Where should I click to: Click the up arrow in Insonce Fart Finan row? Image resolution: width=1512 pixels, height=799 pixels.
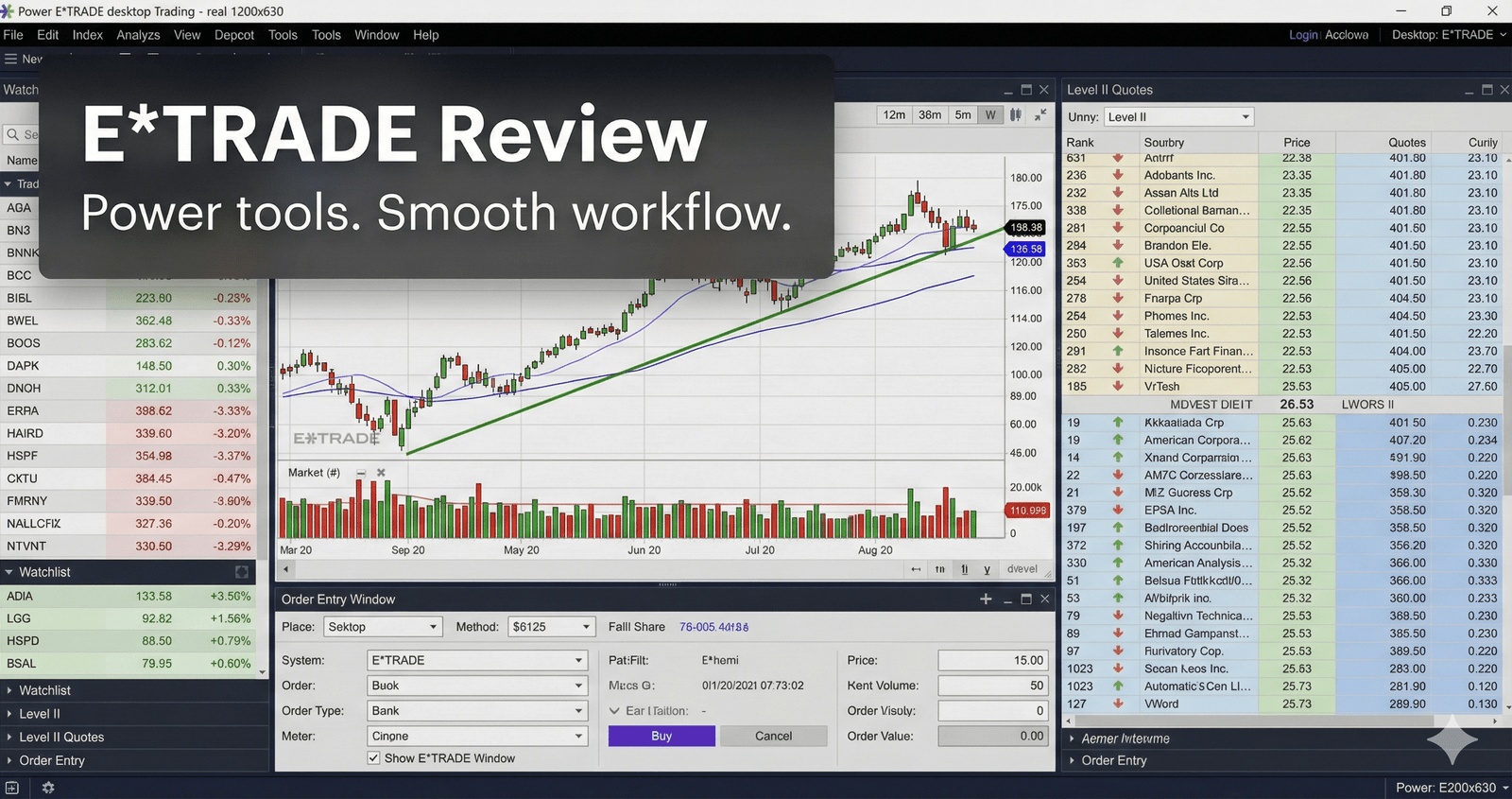click(x=1118, y=351)
